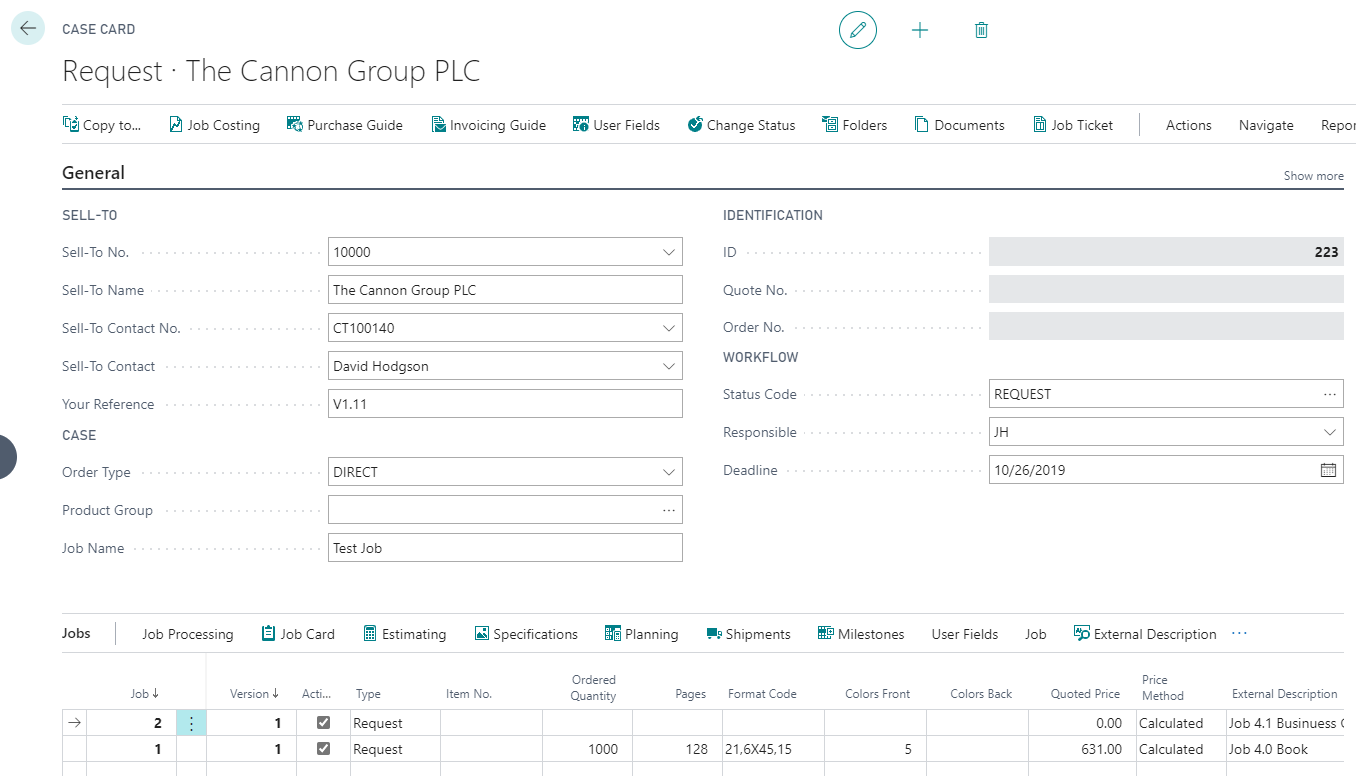Create new record with plus icon

tap(920, 30)
